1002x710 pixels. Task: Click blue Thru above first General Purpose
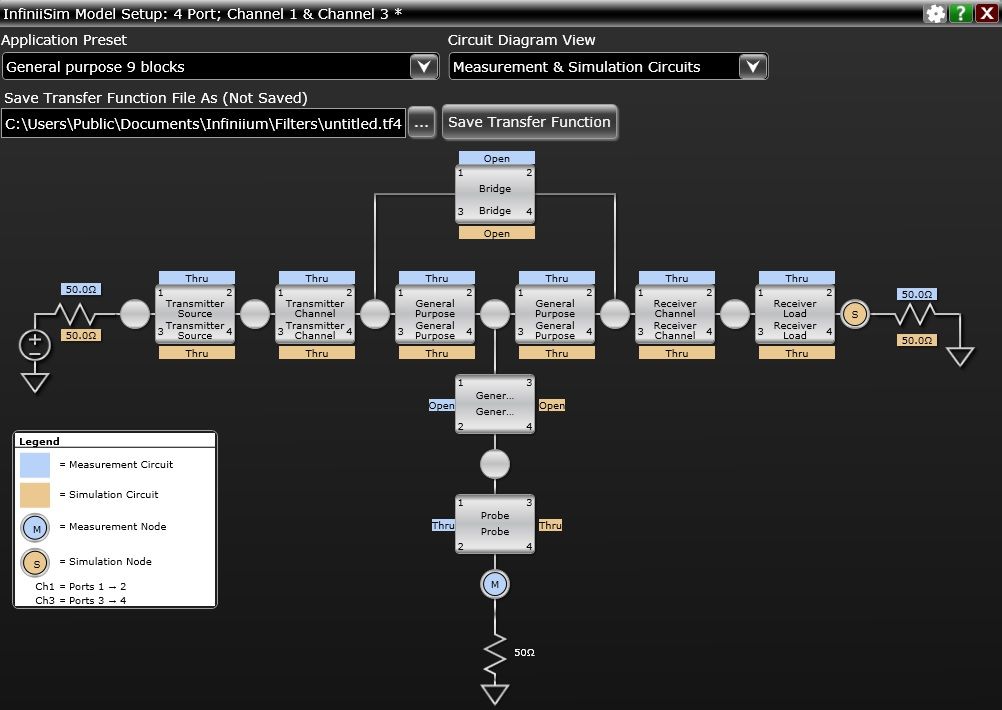[436, 277]
